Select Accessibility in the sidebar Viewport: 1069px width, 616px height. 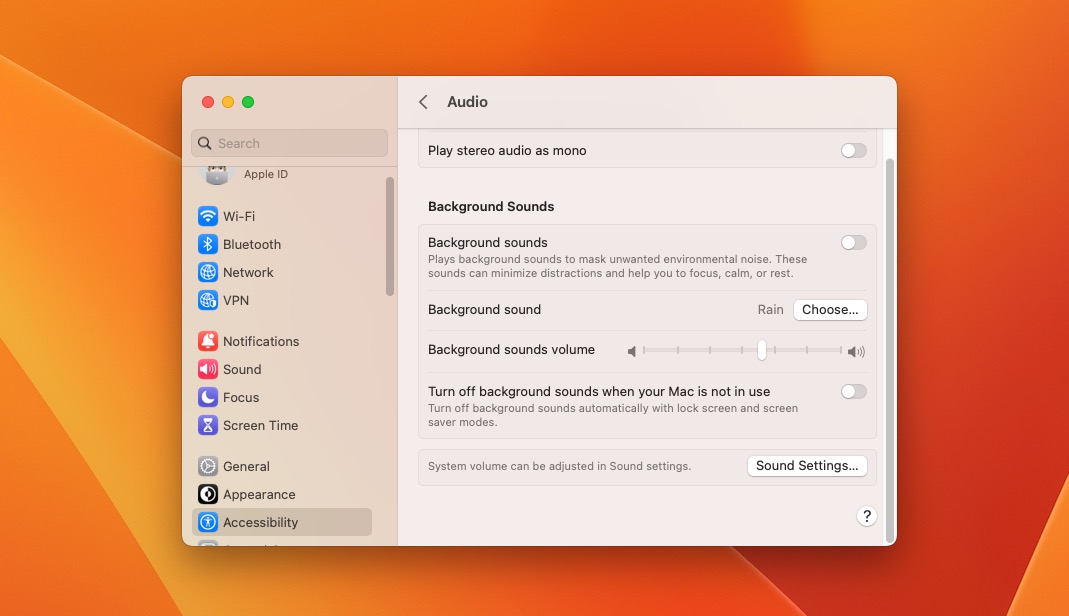pos(260,522)
